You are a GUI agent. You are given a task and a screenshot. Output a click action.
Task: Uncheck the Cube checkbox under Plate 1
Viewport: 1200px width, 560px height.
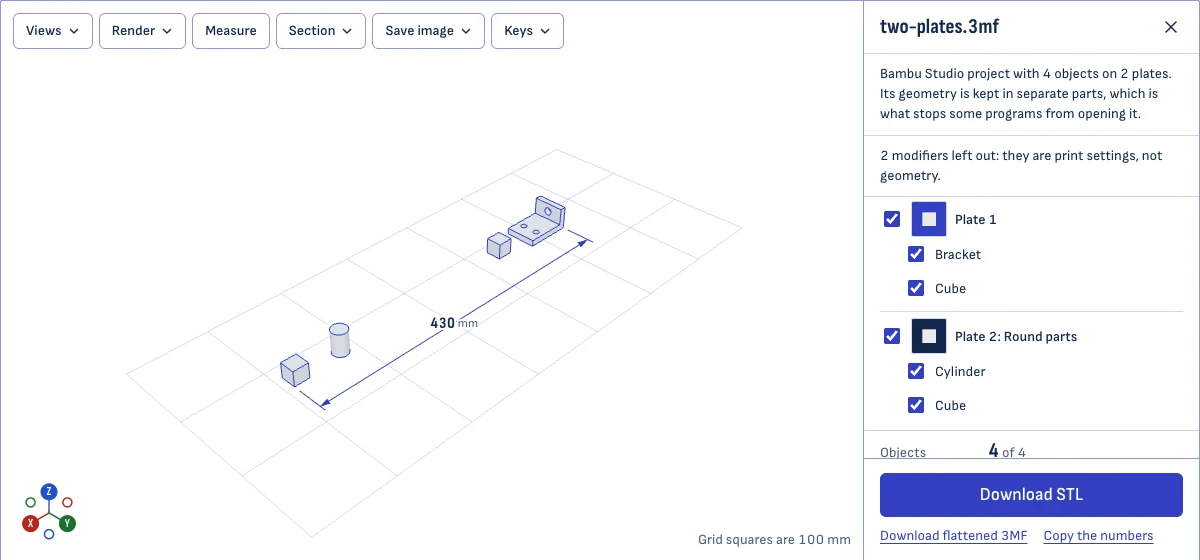click(915, 288)
